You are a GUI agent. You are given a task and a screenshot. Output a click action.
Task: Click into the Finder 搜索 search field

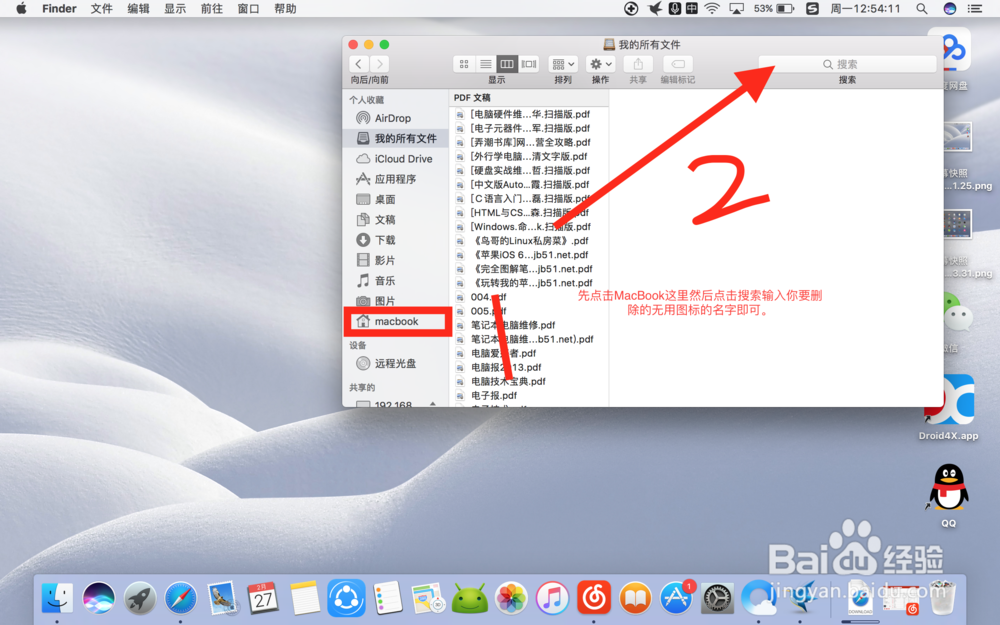coord(848,64)
